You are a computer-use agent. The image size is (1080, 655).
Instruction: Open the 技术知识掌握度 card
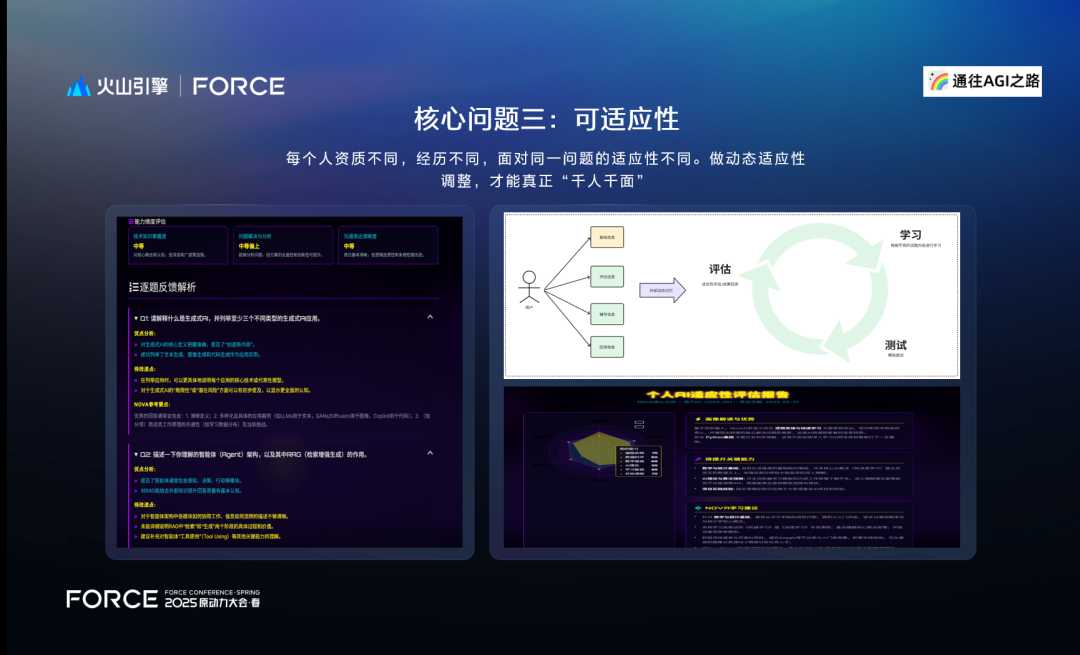click(178, 245)
